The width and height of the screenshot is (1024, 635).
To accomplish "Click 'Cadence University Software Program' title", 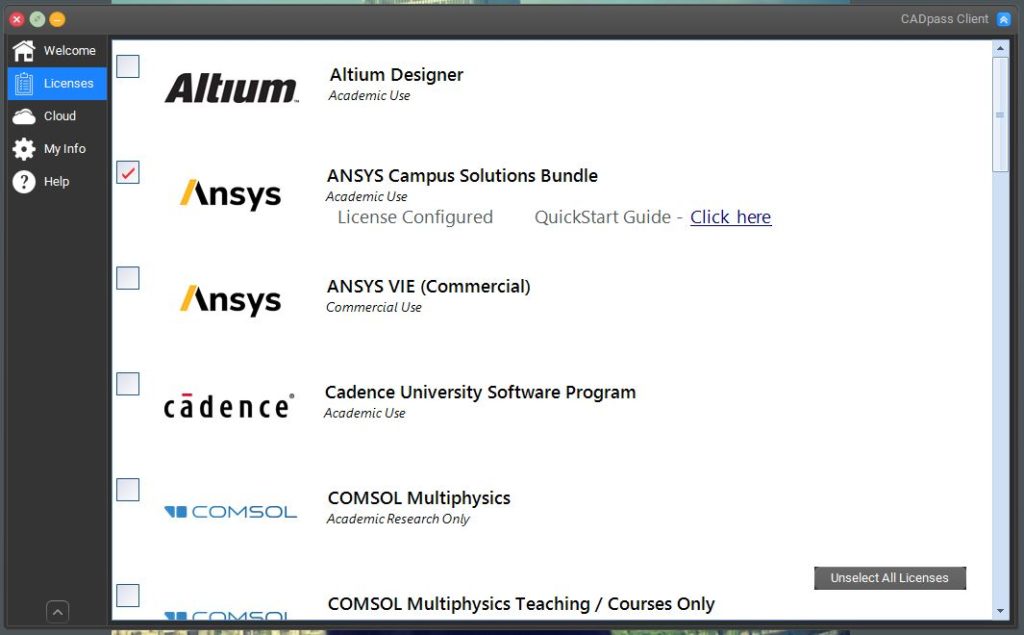I will pos(480,393).
